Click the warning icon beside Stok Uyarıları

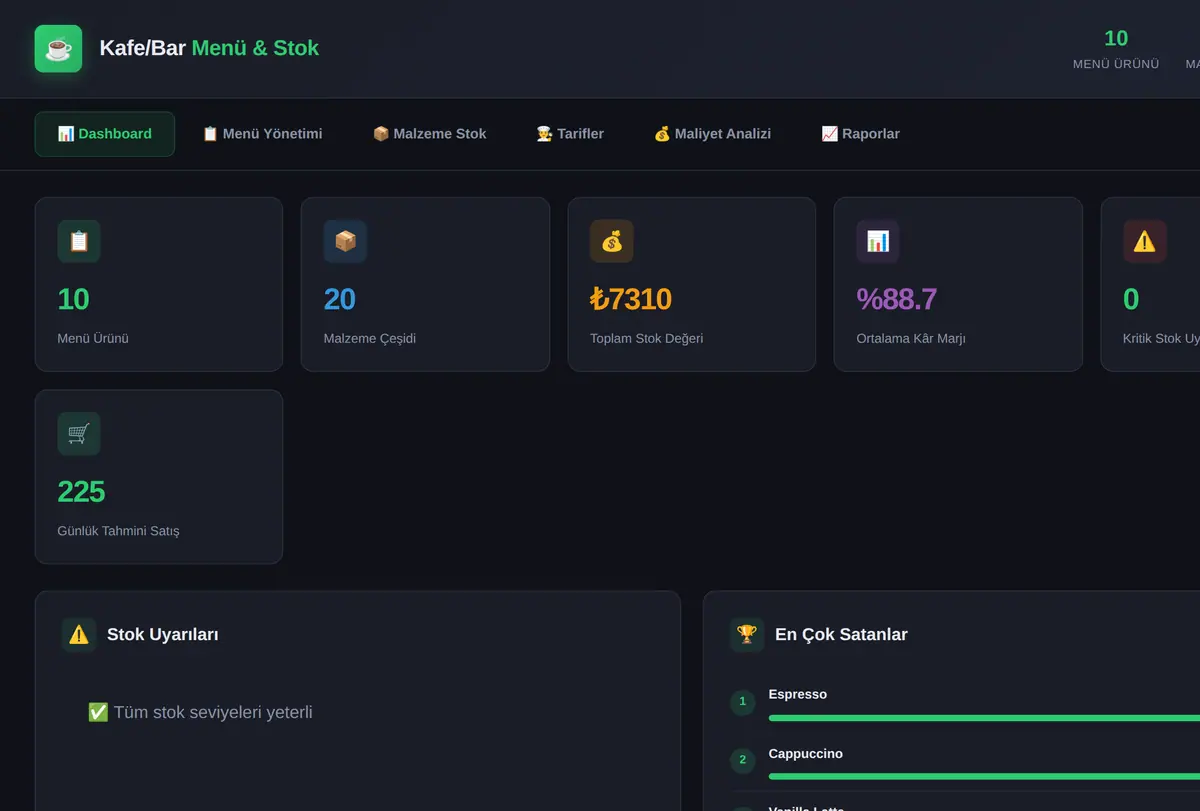click(x=79, y=634)
